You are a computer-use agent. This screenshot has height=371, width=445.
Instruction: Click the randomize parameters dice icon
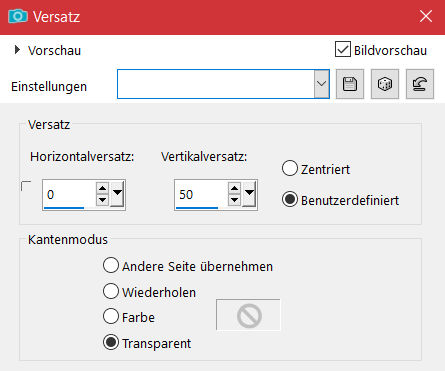click(385, 84)
